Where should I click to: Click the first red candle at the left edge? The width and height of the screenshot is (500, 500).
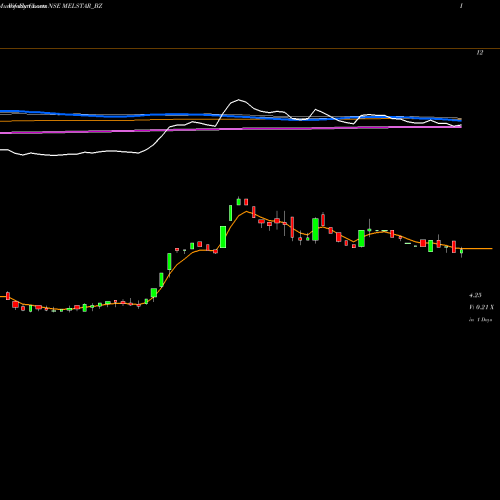point(8,296)
